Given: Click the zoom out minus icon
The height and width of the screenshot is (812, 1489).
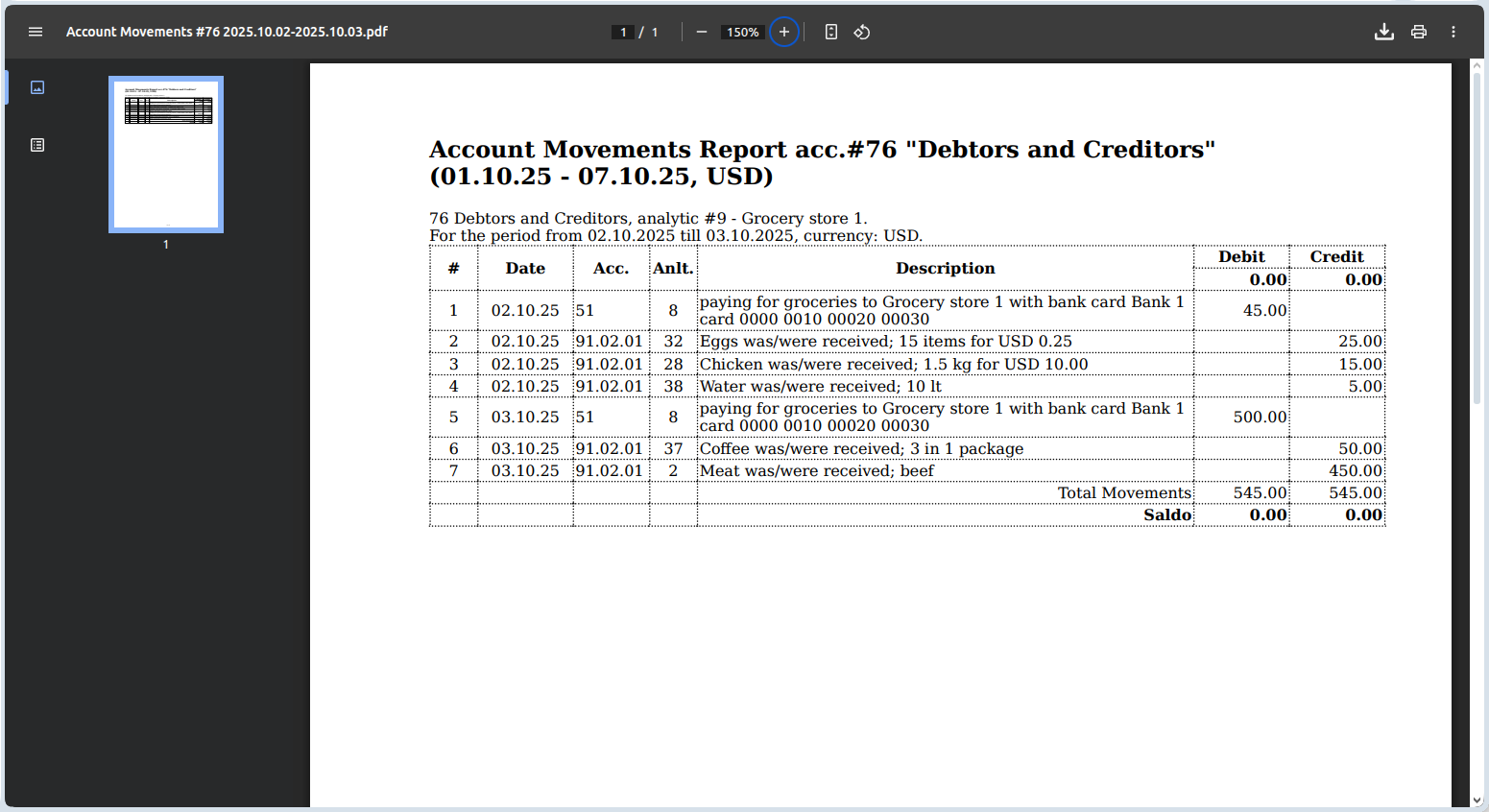Looking at the screenshot, I should [x=702, y=32].
